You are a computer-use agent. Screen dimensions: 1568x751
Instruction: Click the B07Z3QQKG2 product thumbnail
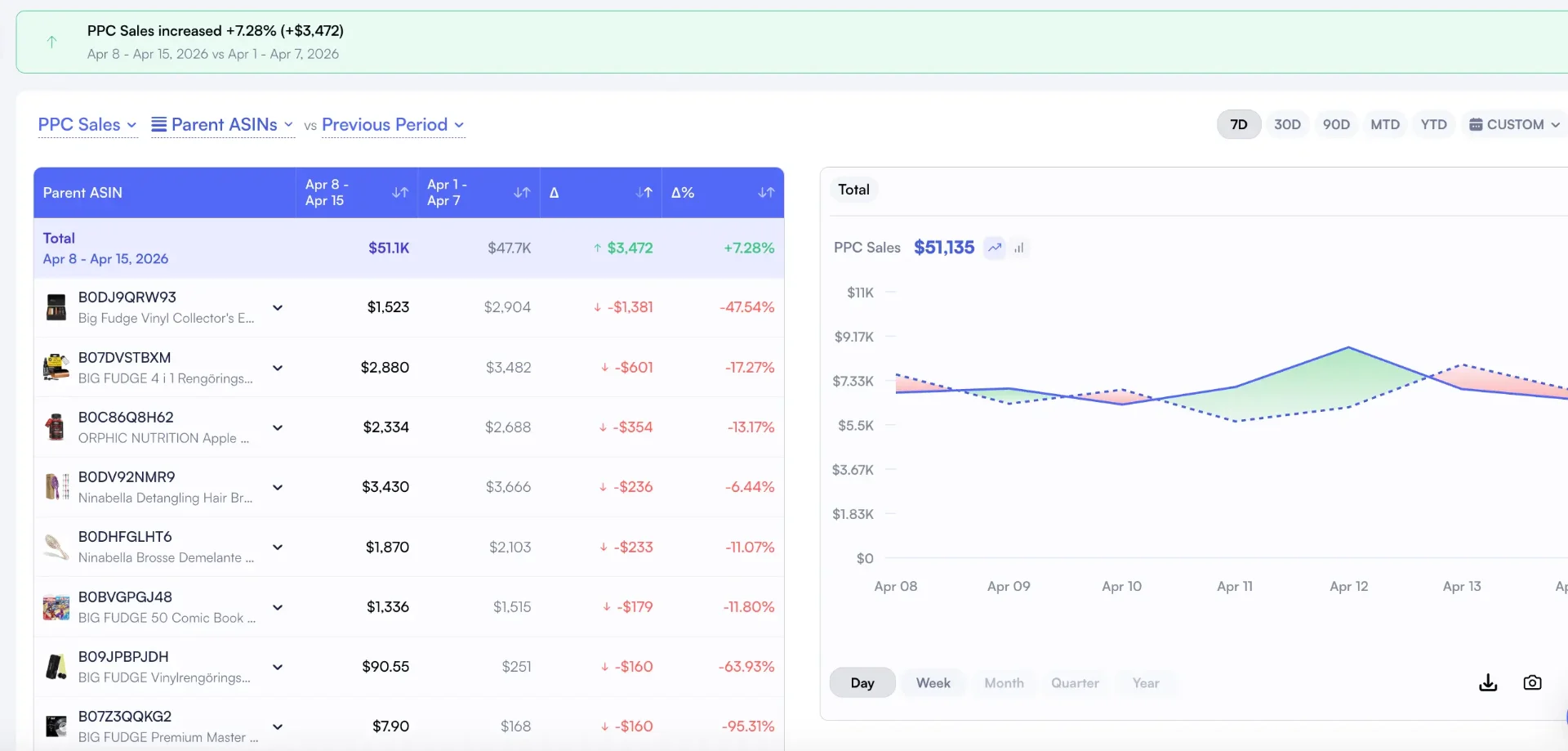[56, 726]
